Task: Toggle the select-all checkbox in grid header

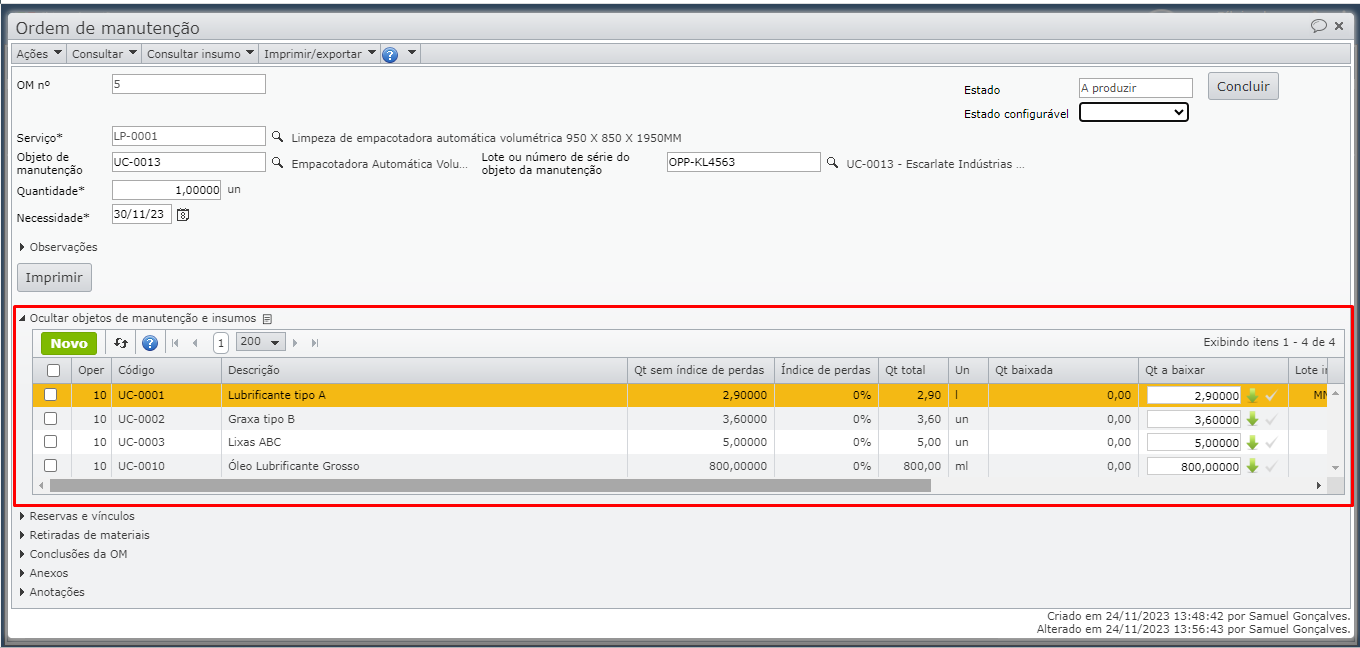Action: pos(53,370)
